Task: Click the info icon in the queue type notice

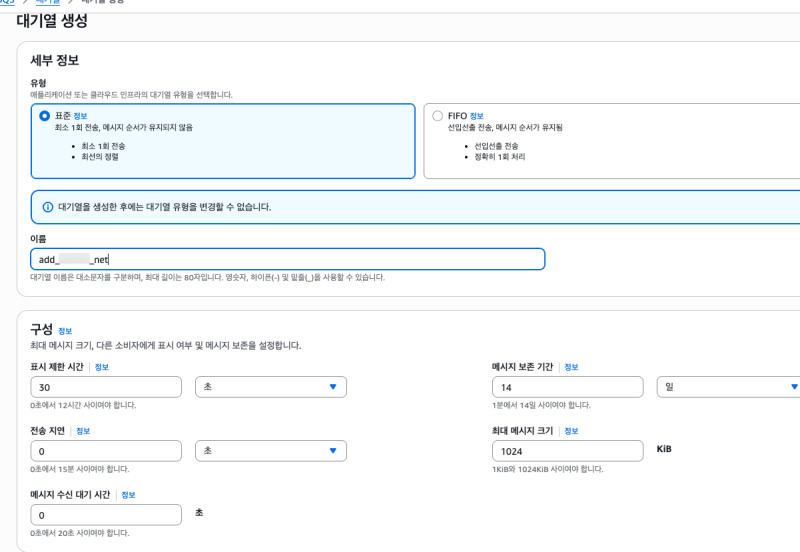Action: click(x=47, y=207)
